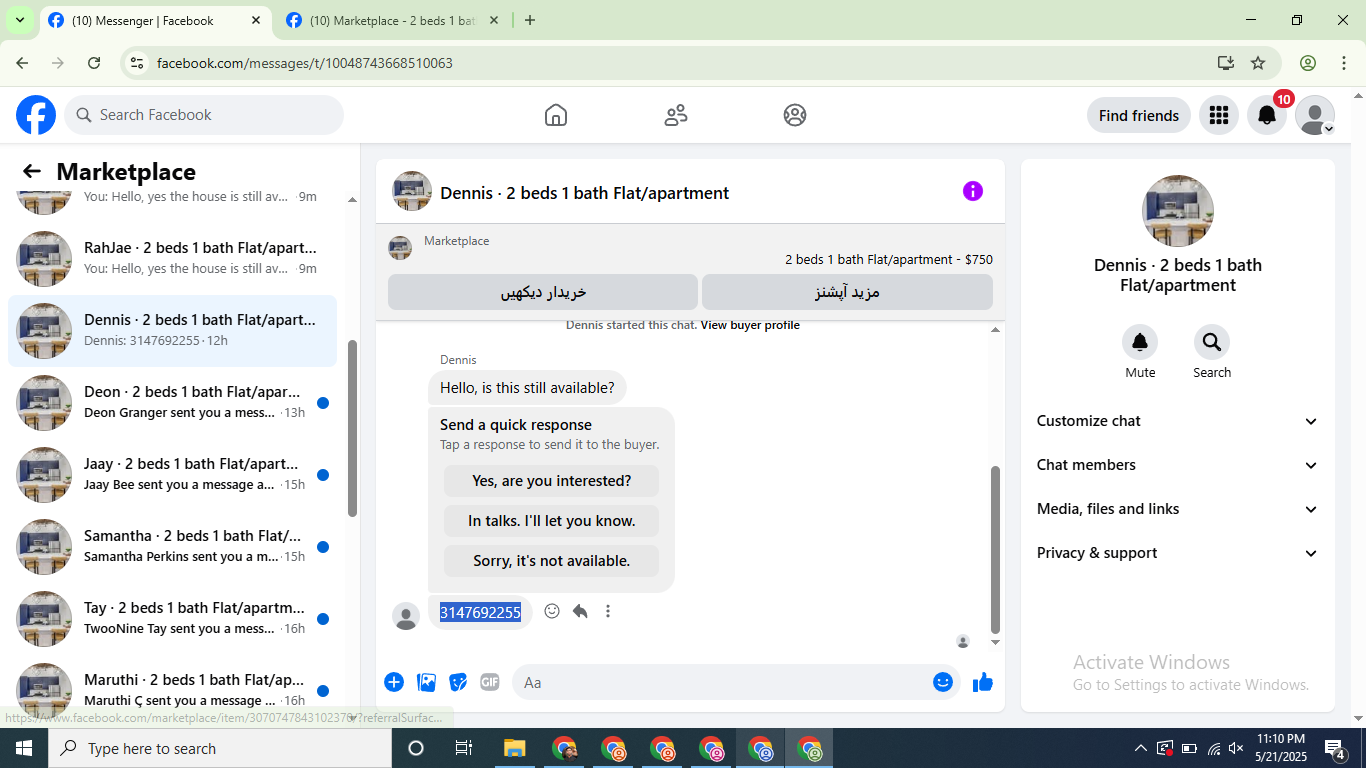Click the Find friends button
1366x768 pixels.
(1139, 115)
